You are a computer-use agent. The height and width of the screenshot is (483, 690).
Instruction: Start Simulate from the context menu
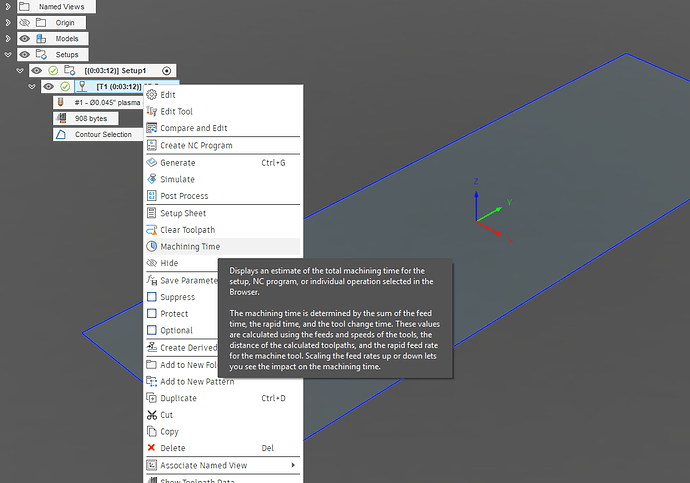click(x=177, y=179)
